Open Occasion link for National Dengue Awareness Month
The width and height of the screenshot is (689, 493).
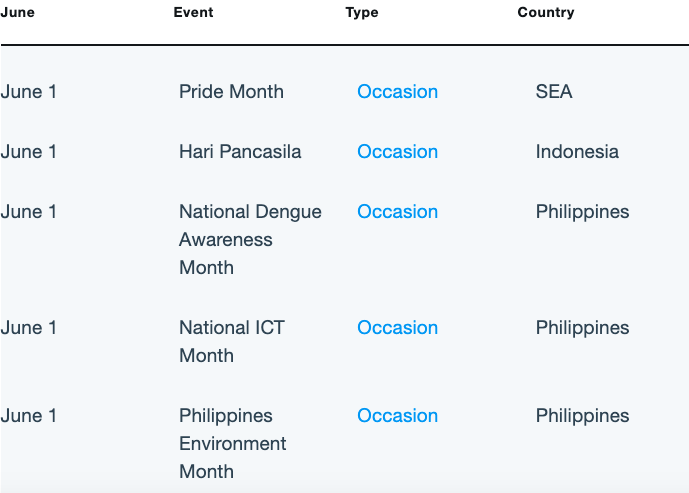click(397, 212)
